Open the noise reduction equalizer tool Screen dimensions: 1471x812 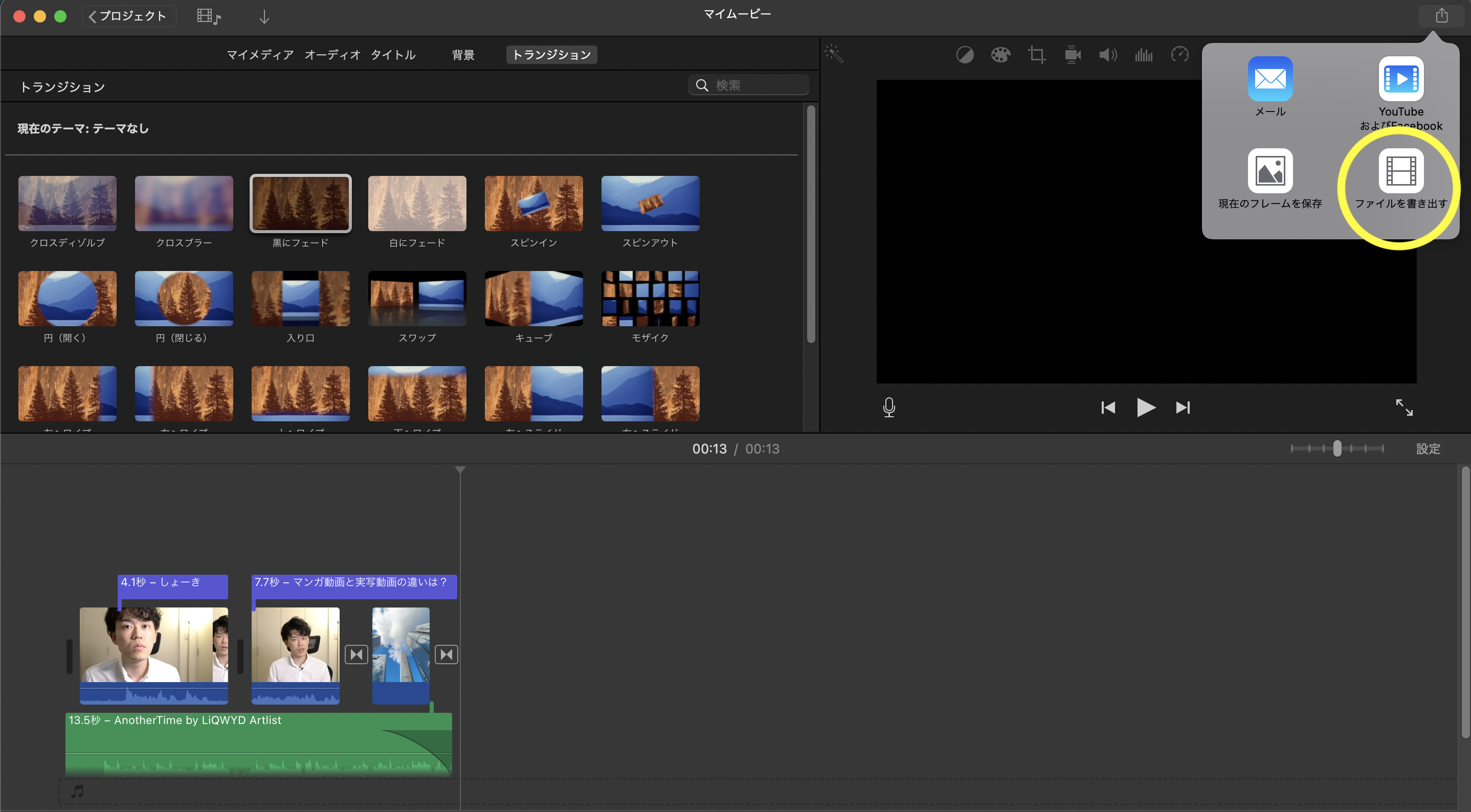point(1143,55)
